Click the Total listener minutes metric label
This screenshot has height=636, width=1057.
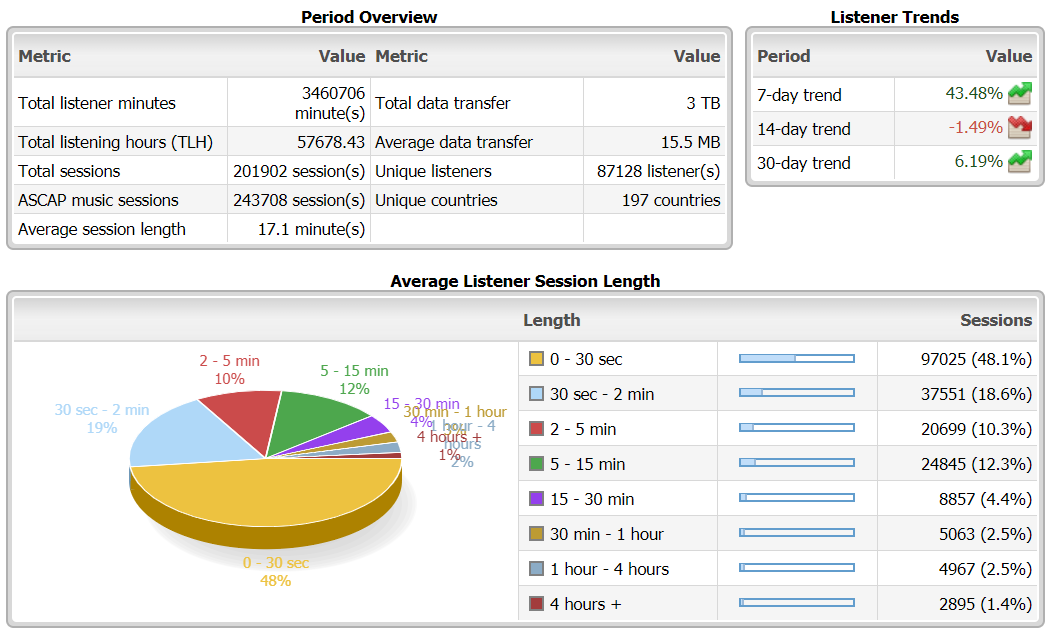click(96, 103)
